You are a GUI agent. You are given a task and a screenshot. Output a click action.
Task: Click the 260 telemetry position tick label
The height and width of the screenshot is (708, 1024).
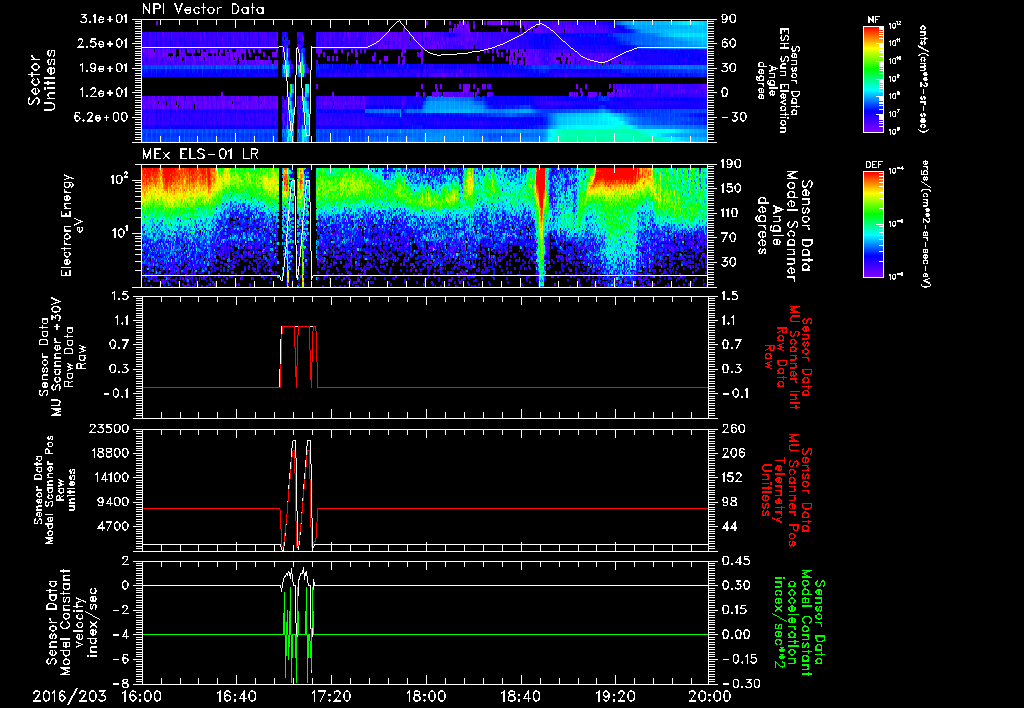(x=732, y=428)
